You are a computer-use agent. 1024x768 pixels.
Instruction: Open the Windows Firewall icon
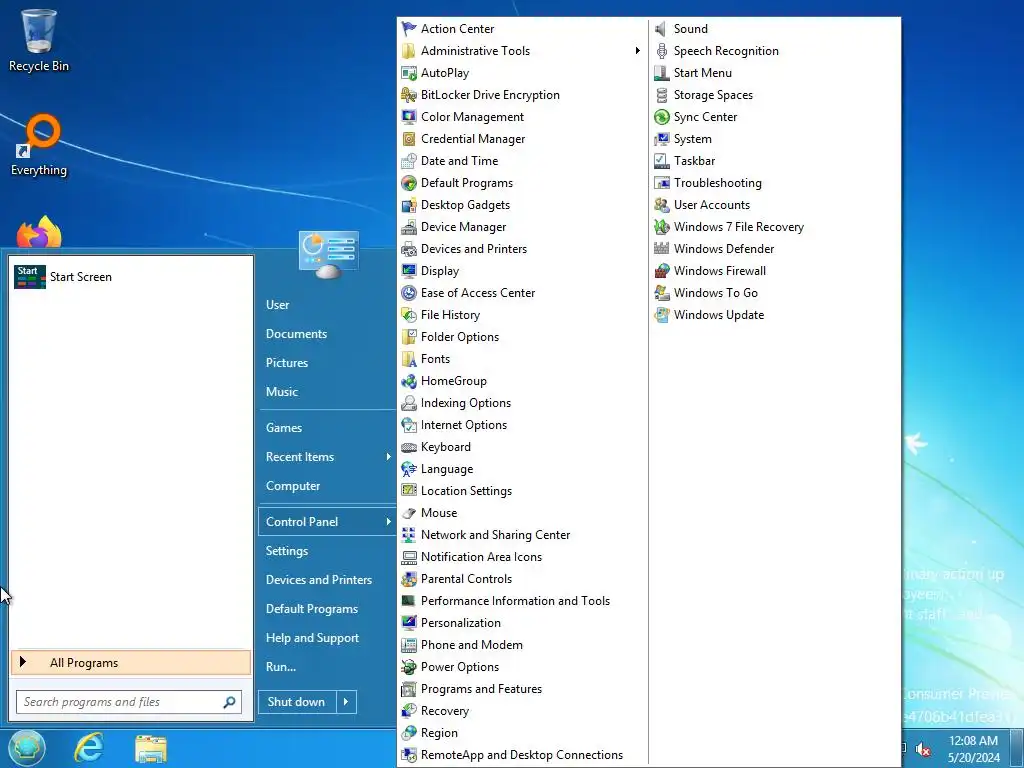pos(662,271)
